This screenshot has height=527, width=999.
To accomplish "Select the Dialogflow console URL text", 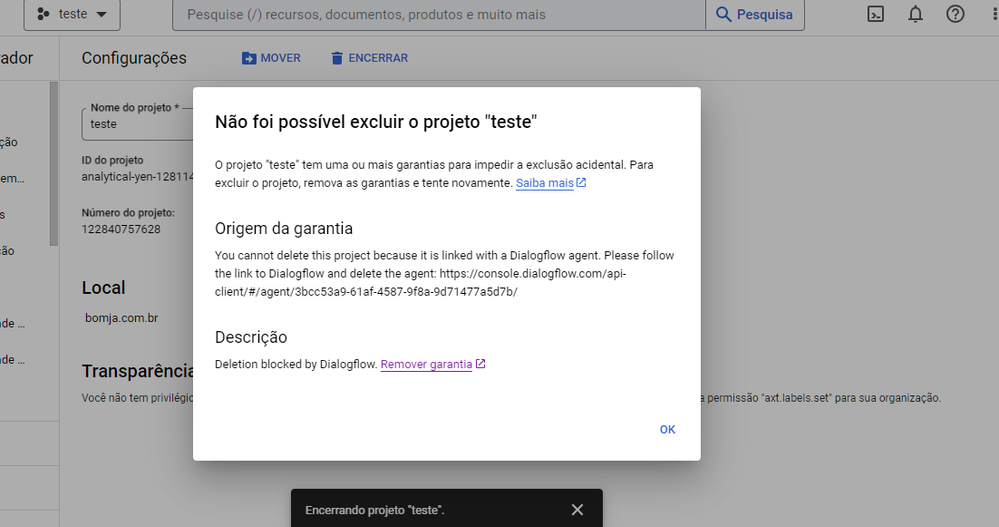I will (420, 282).
